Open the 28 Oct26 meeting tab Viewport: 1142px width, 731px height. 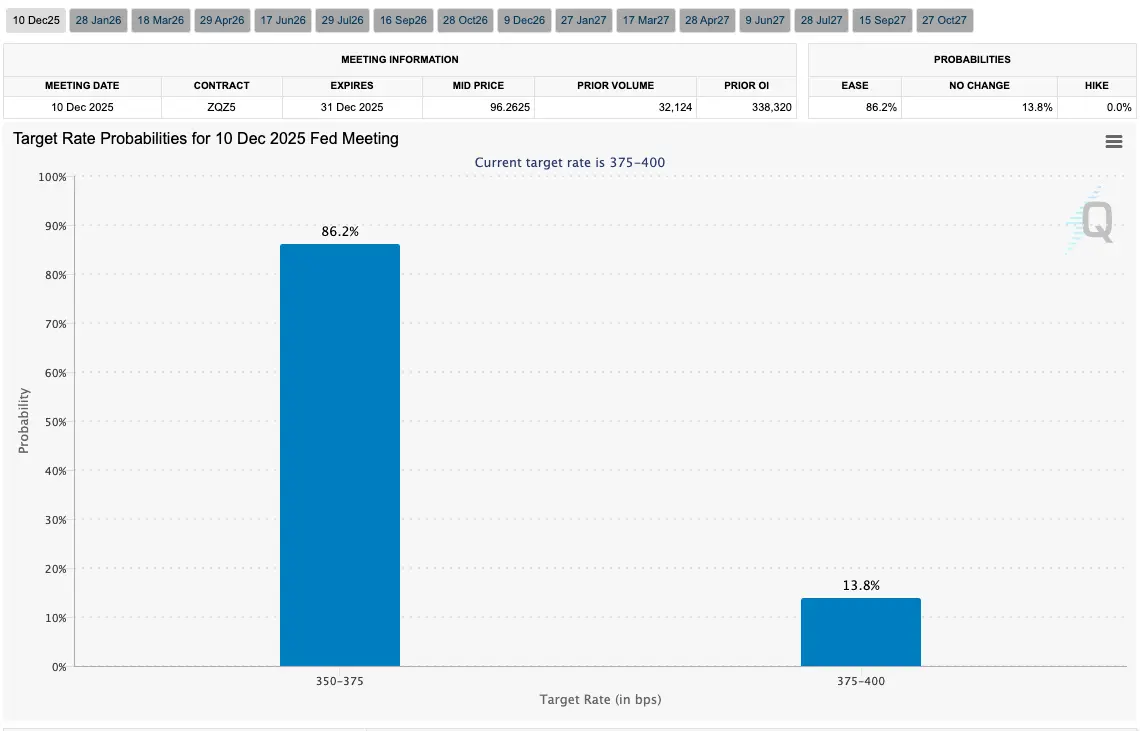click(x=465, y=20)
